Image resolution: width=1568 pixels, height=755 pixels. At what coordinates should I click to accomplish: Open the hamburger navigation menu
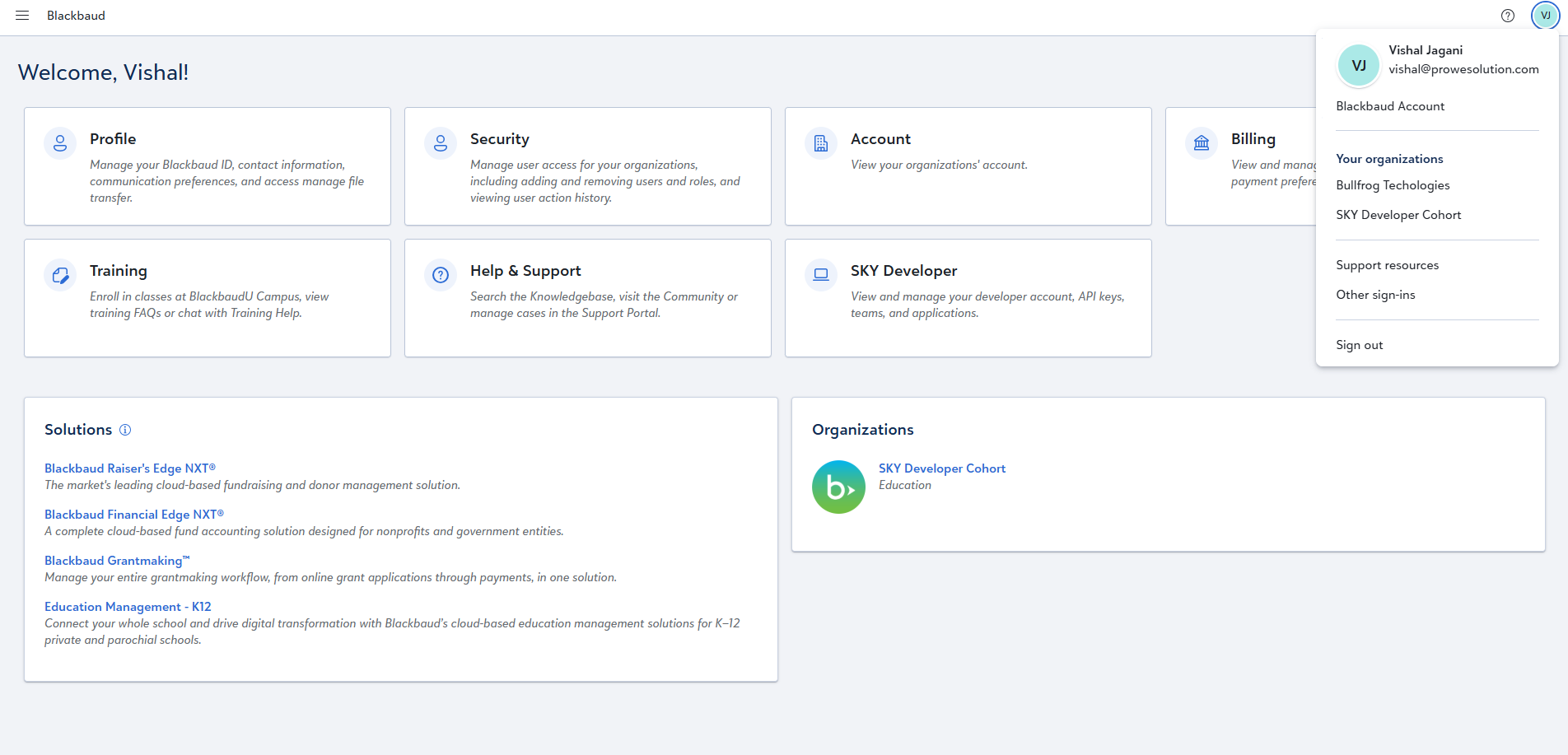click(x=22, y=16)
